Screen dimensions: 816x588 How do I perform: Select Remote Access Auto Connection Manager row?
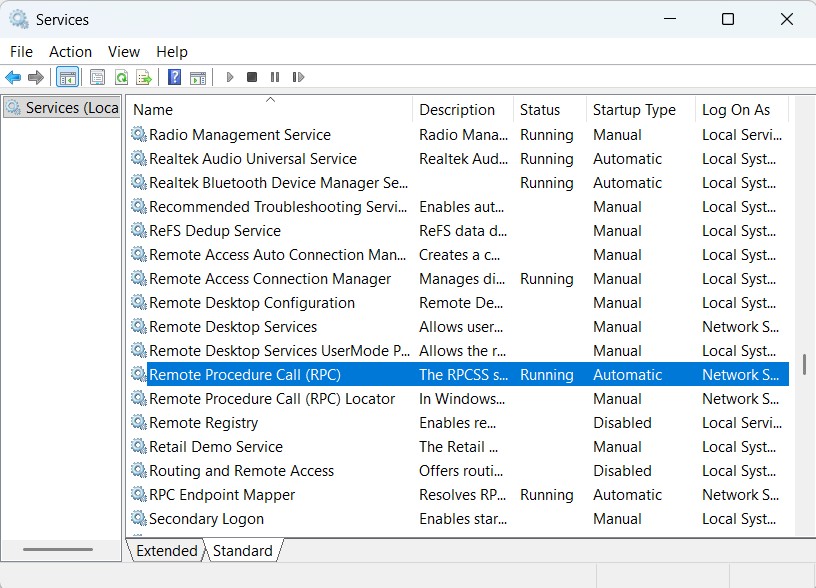pos(459,254)
